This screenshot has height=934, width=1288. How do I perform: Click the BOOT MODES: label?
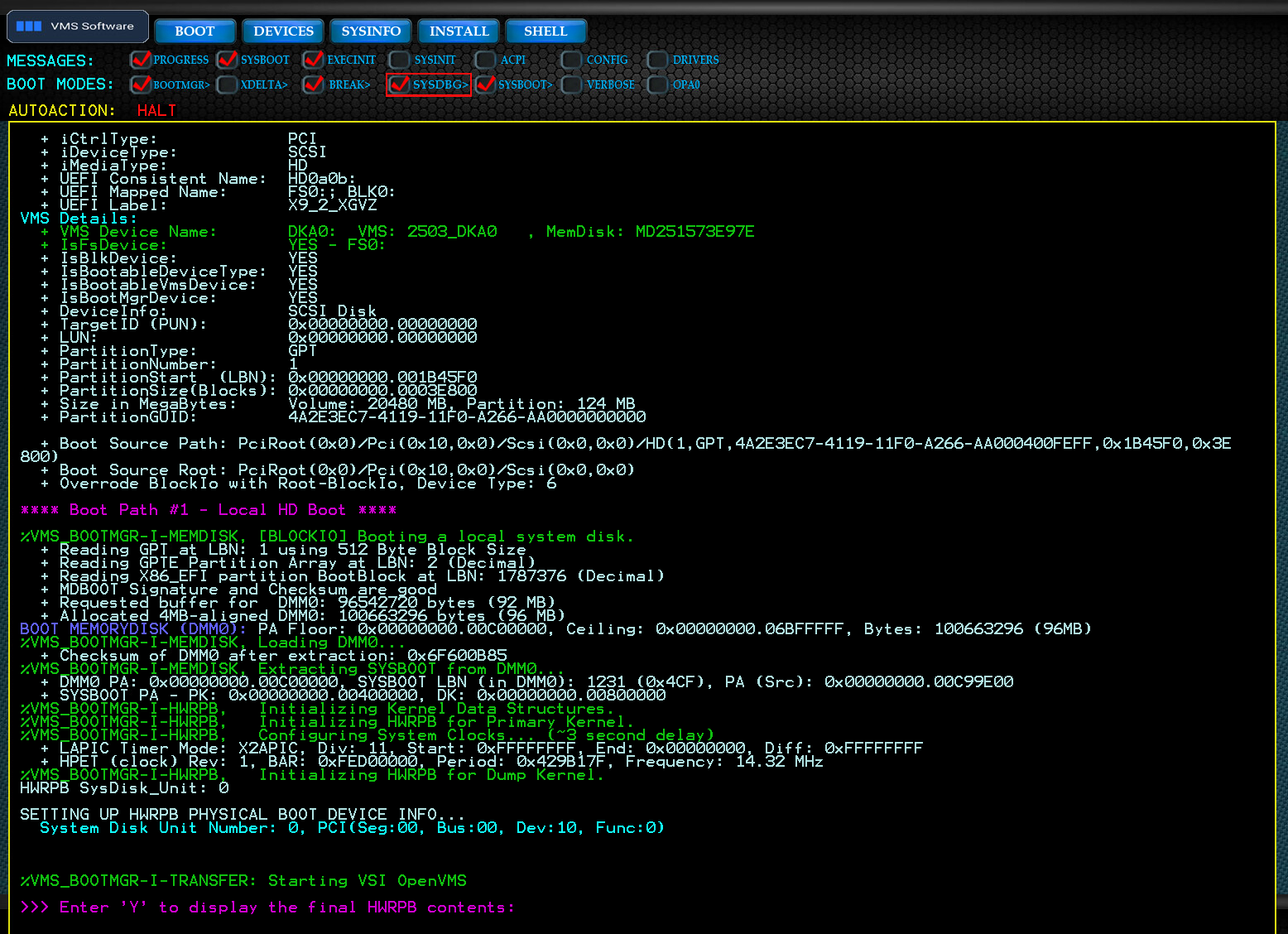pos(60,84)
